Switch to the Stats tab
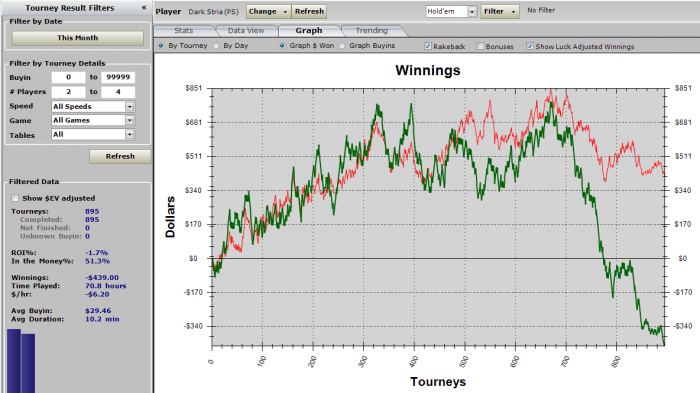The height and width of the screenshot is (393, 700). 184,30
